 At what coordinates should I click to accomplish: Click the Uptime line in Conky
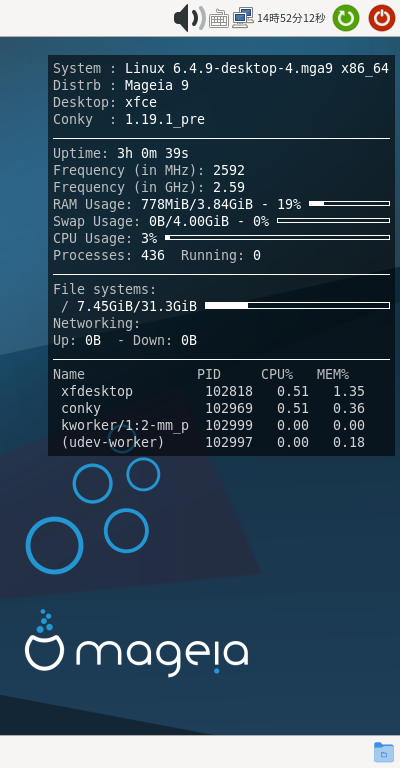click(121, 153)
